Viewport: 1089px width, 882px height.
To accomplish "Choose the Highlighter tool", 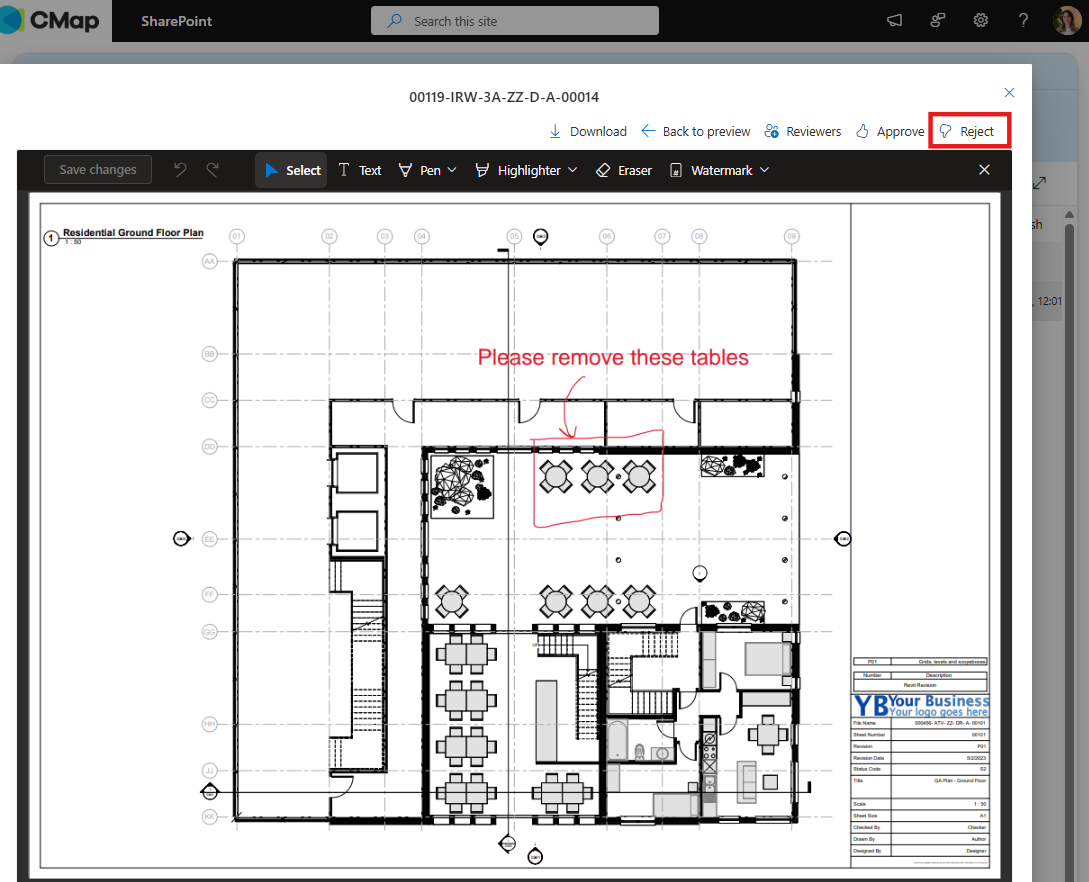I will [x=518, y=170].
